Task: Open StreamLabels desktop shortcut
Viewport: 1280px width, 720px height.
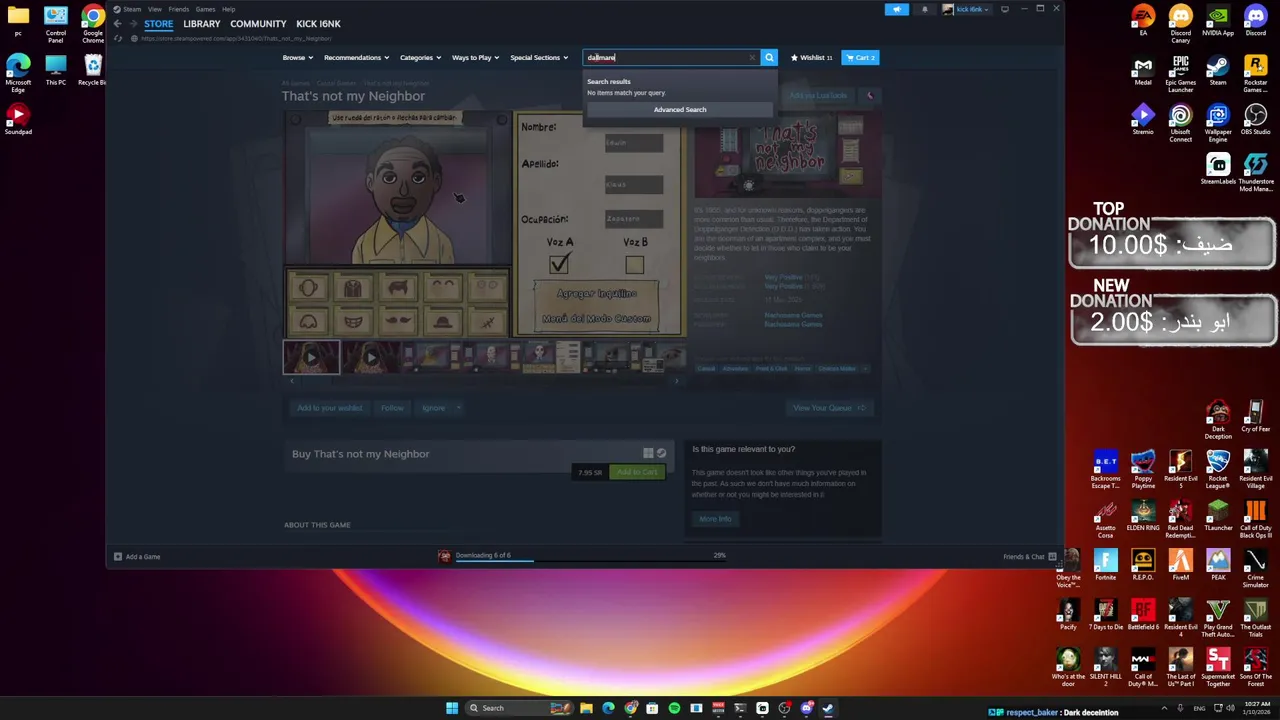Action: click(x=1218, y=170)
